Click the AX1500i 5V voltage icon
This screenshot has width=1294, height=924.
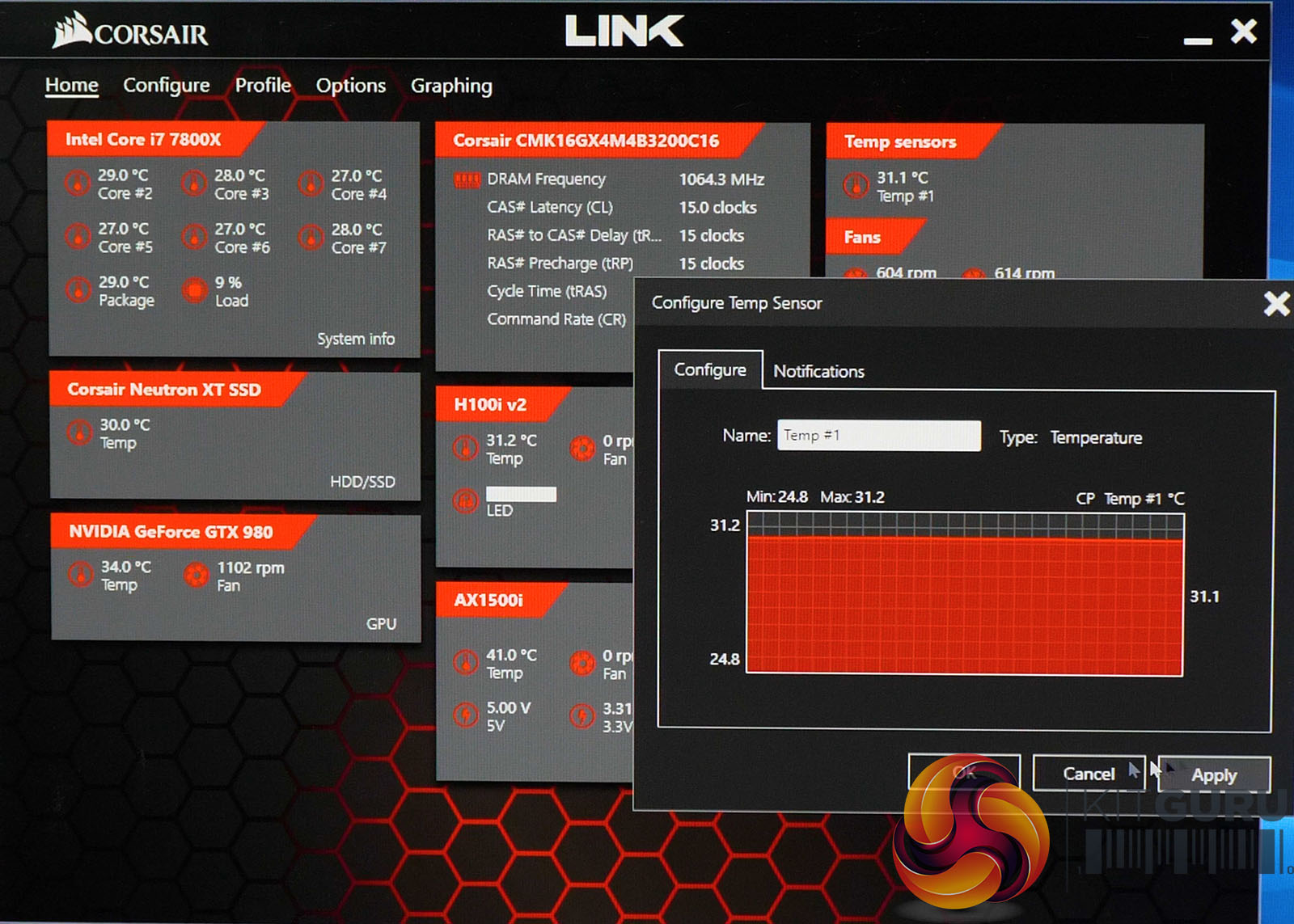(465, 715)
